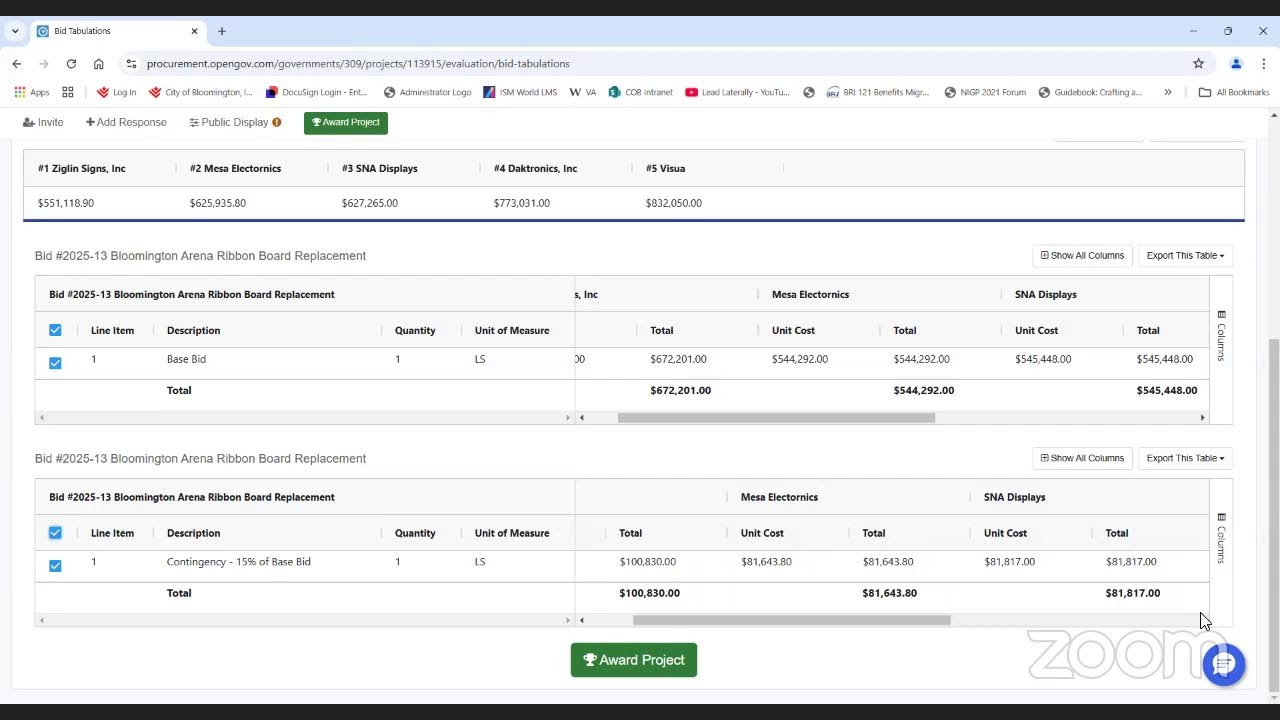Click the page vertical scrollbar
Screen dimensions: 1280x720
pyautogui.click(x=1273, y=514)
